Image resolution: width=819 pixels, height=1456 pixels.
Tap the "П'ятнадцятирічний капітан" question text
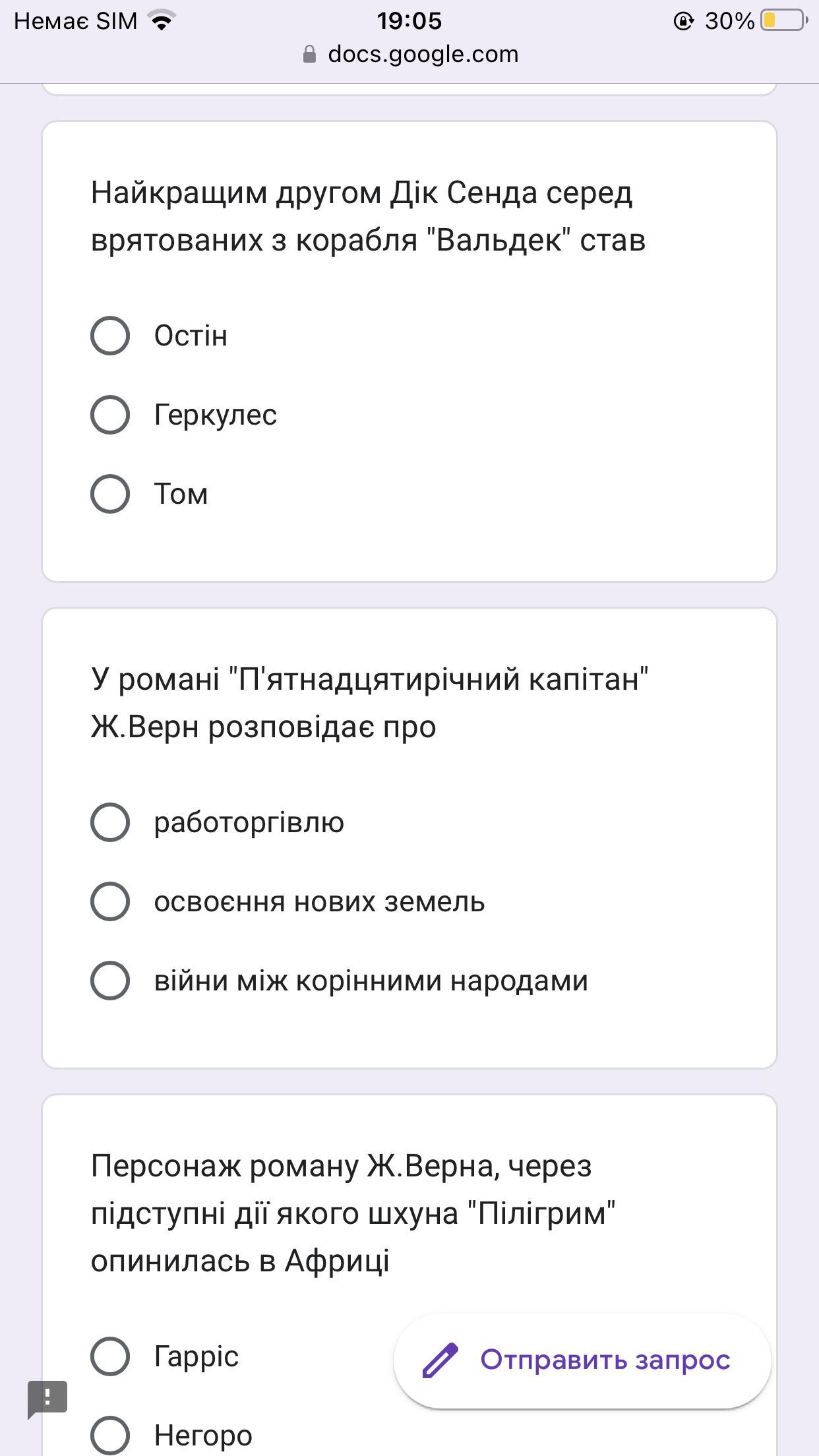tap(369, 703)
